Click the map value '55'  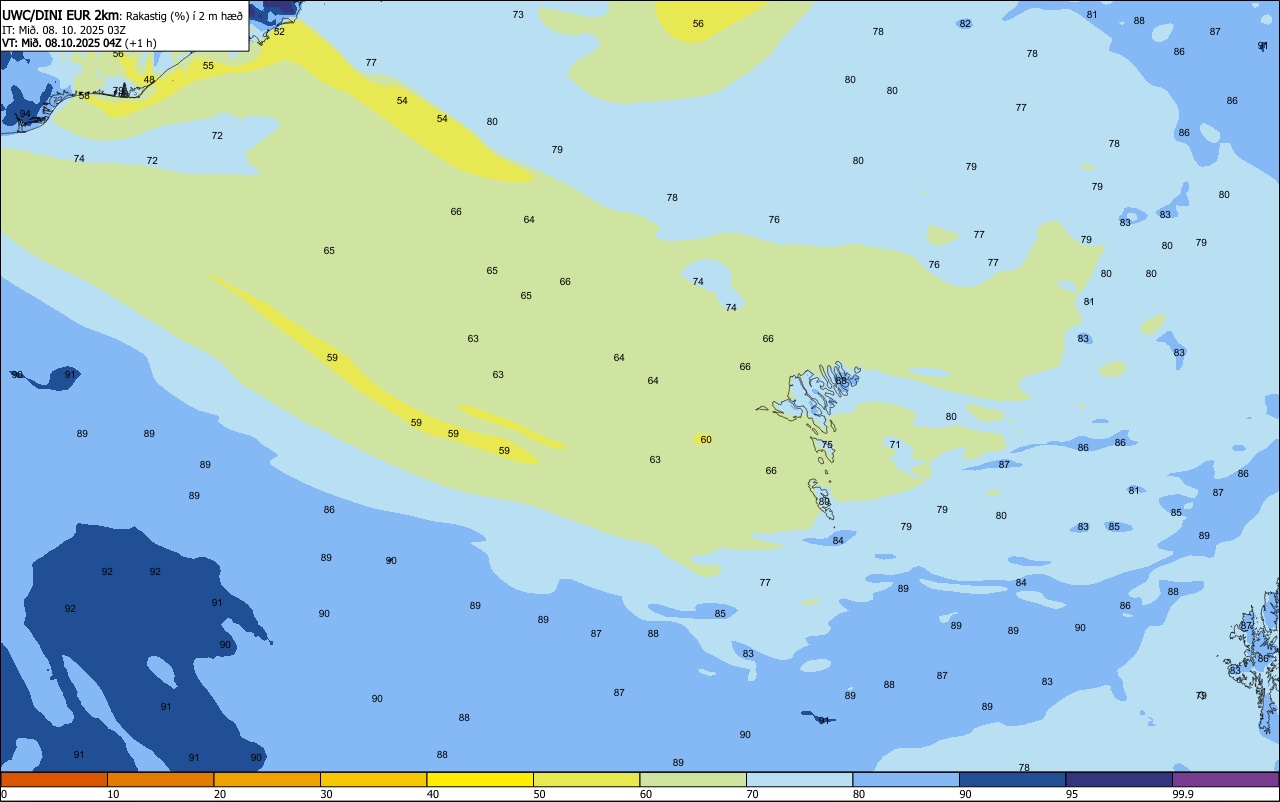208,65
